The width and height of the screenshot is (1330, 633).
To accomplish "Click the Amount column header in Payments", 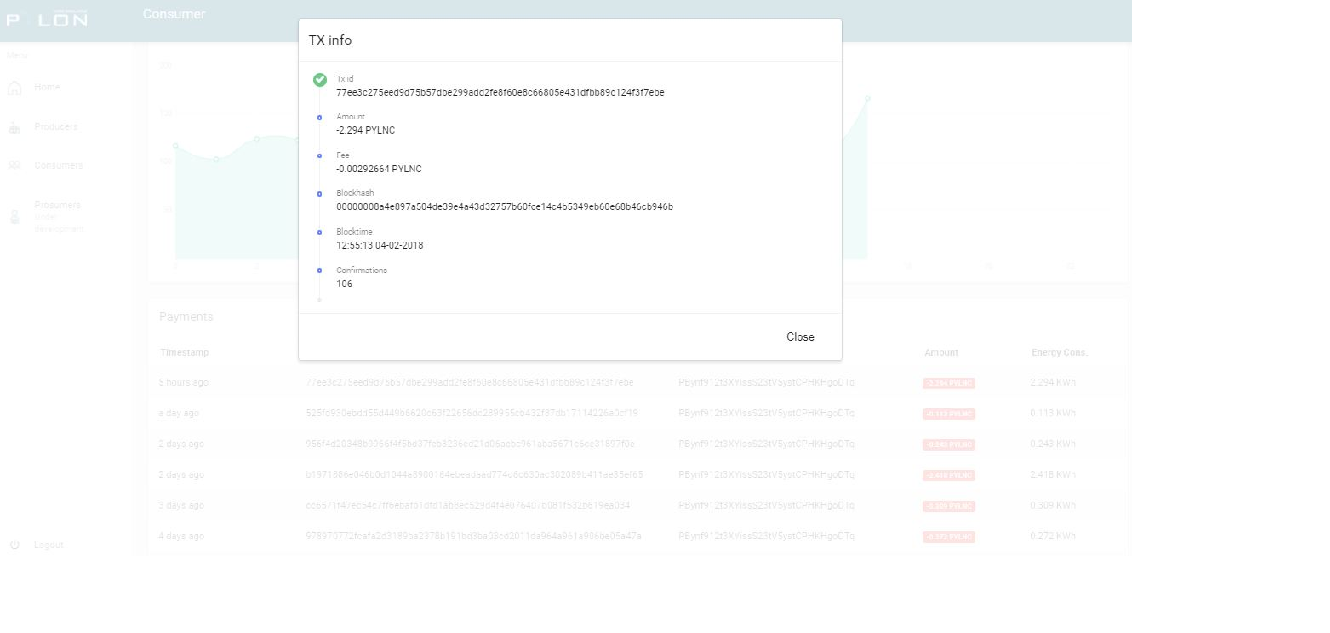I will point(941,353).
